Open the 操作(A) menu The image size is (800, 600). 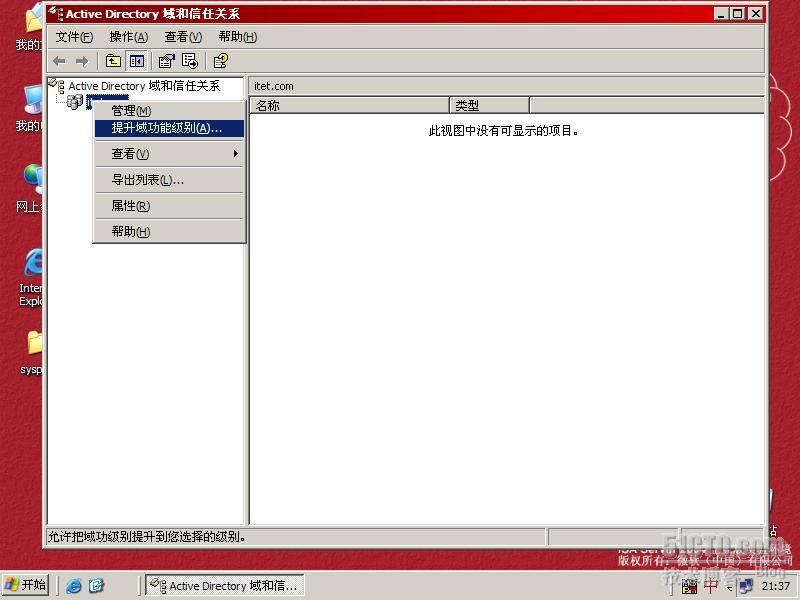pyautogui.click(x=129, y=37)
